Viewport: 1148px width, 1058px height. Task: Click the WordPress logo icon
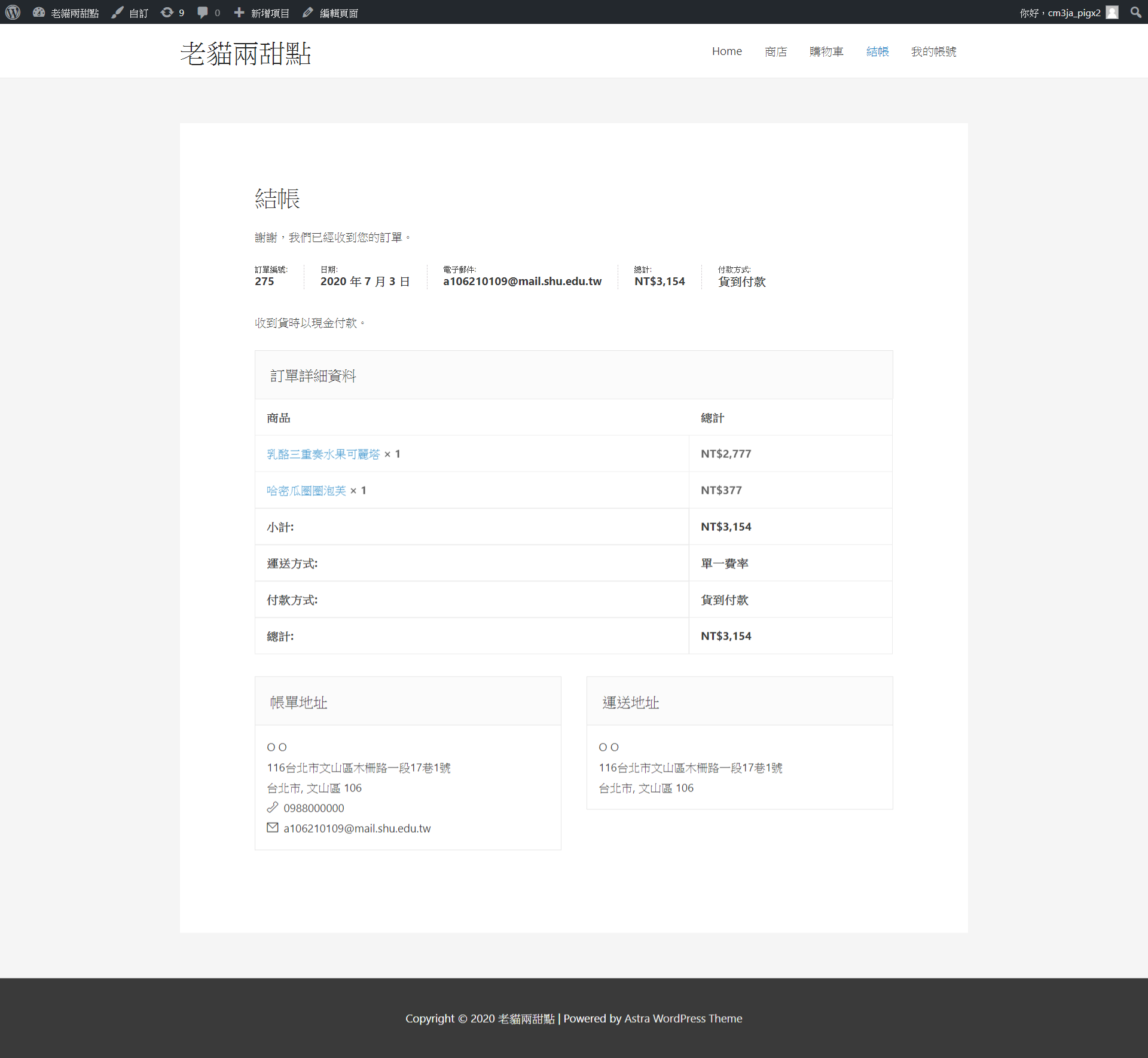(13, 12)
